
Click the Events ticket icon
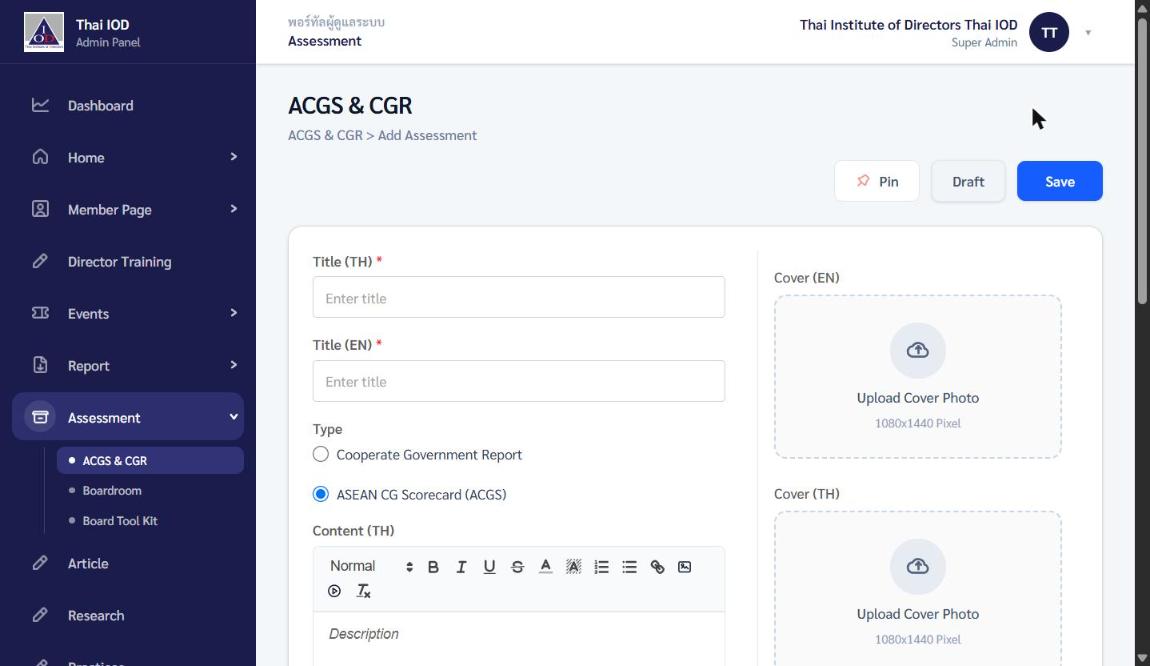tap(40, 313)
